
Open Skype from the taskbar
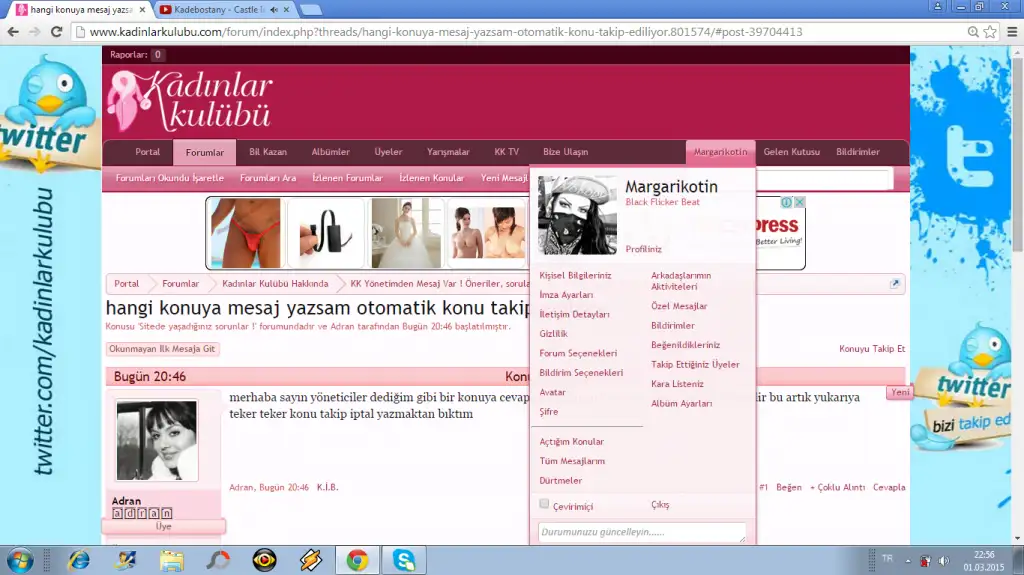tap(404, 561)
